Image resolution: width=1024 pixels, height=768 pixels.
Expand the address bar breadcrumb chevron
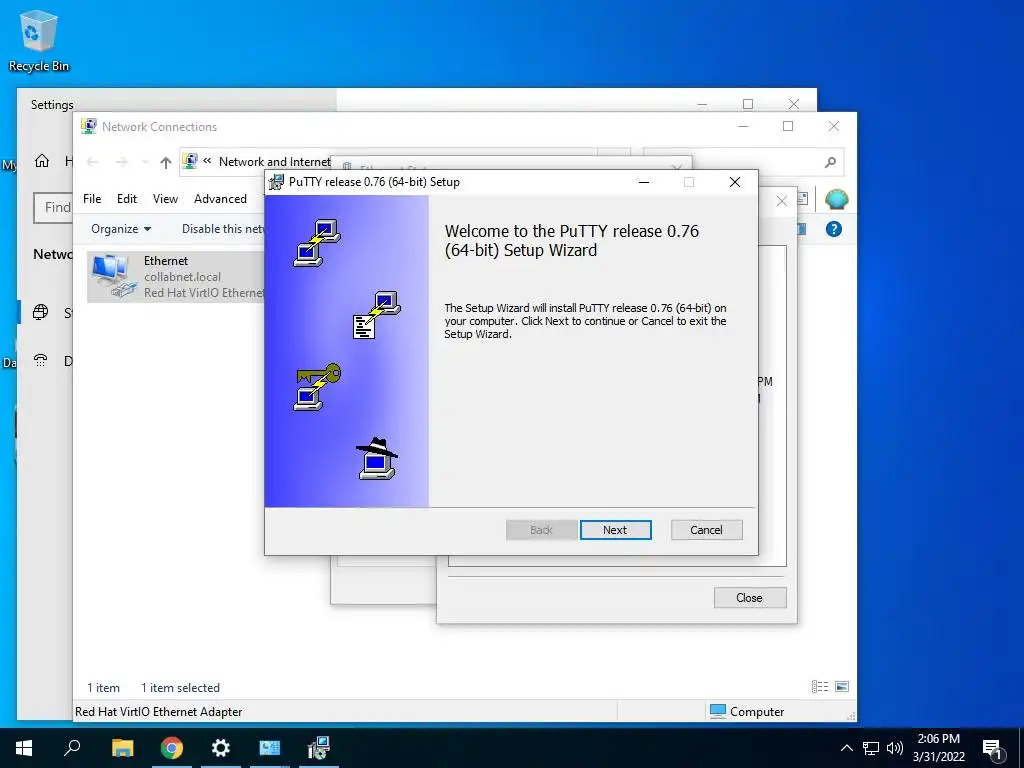(207, 161)
